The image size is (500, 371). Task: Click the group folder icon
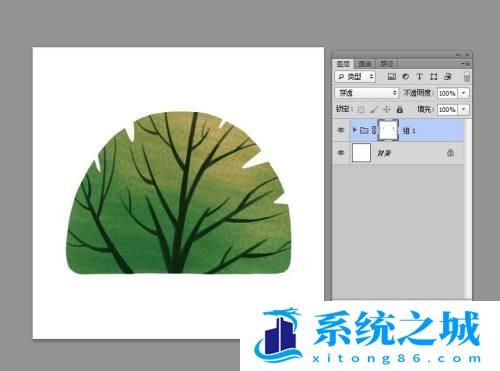[x=364, y=130]
